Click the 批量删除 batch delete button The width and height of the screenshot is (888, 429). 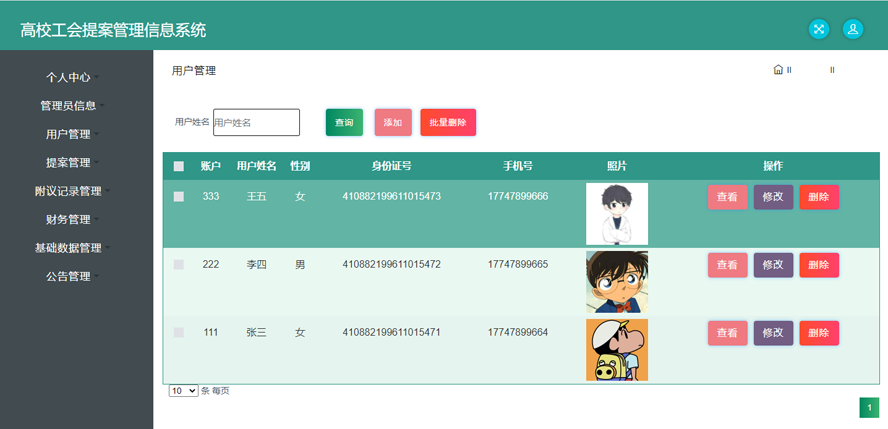click(448, 122)
